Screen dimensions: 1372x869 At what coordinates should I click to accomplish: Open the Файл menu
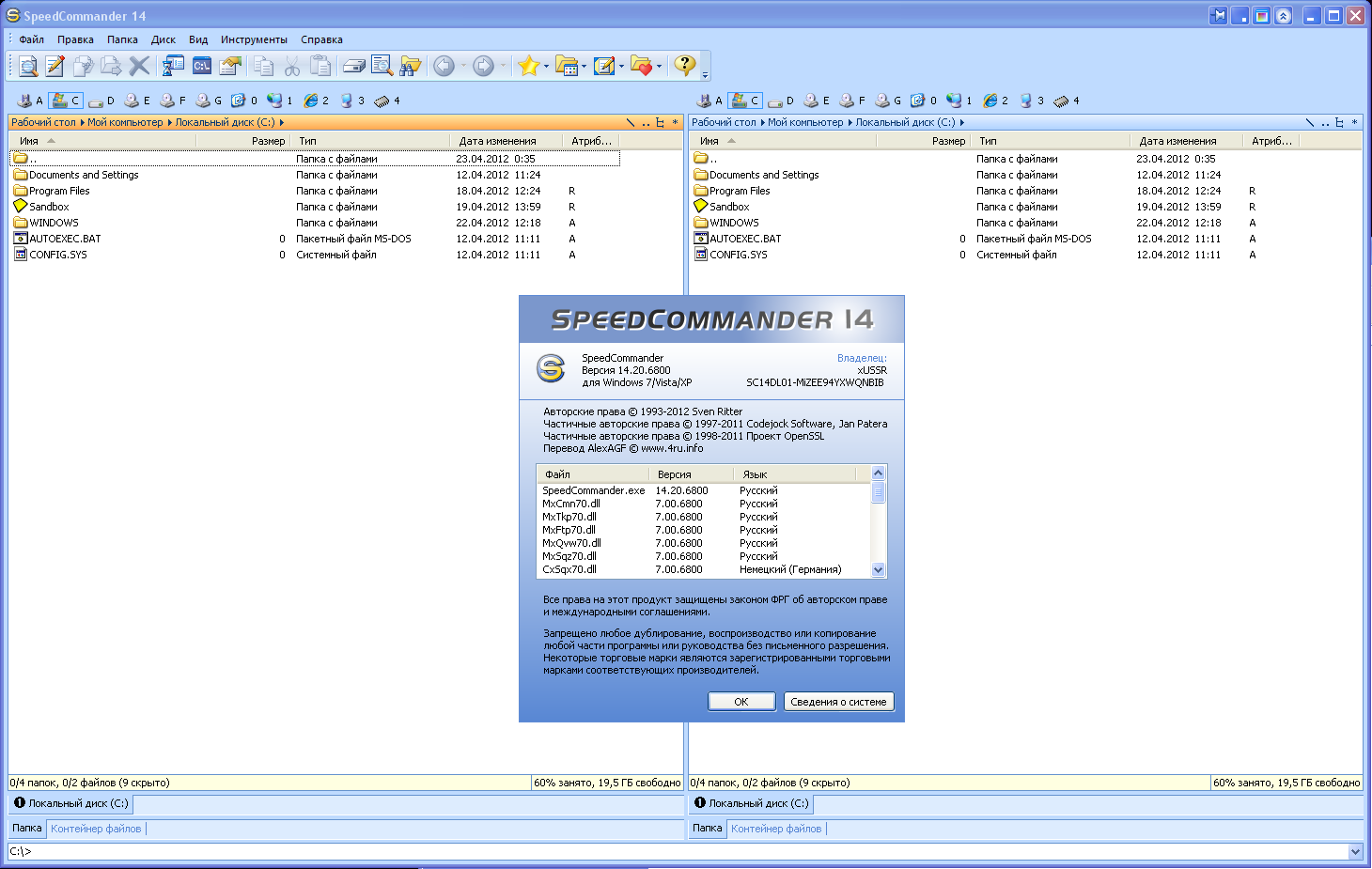(x=31, y=39)
